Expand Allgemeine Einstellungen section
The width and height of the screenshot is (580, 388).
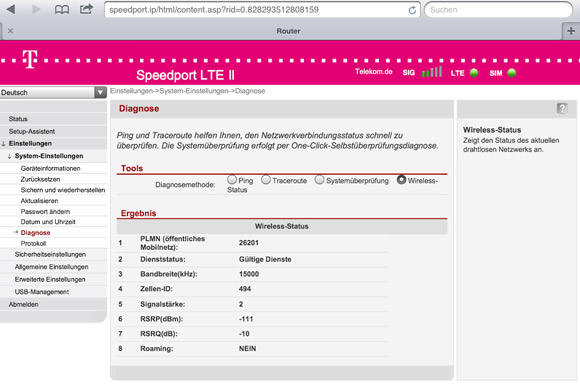point(51,267)
